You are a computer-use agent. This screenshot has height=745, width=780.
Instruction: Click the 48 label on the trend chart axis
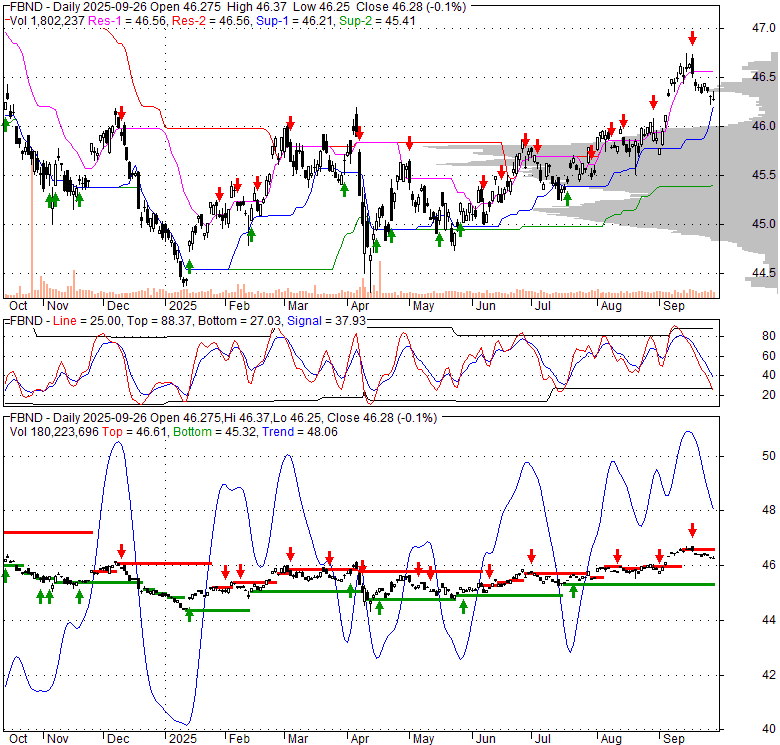point(769,510)
